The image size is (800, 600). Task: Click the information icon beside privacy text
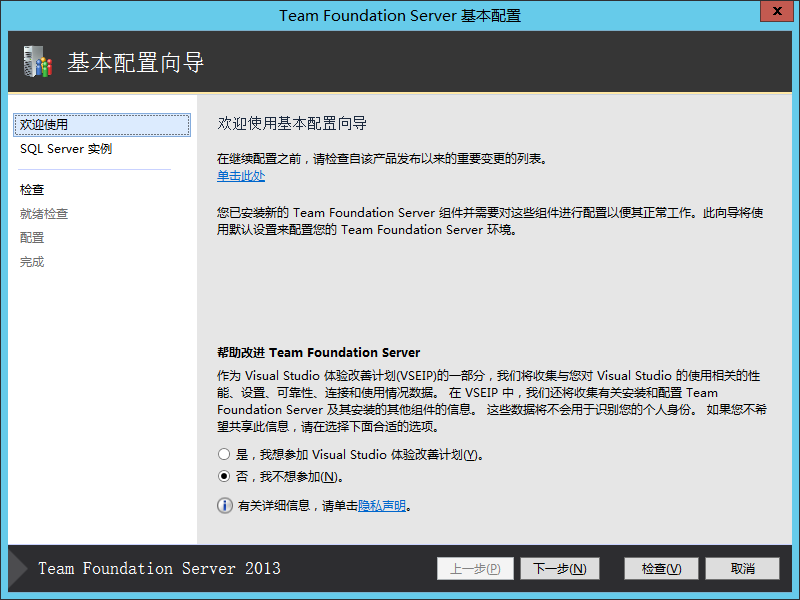point(224,506)
